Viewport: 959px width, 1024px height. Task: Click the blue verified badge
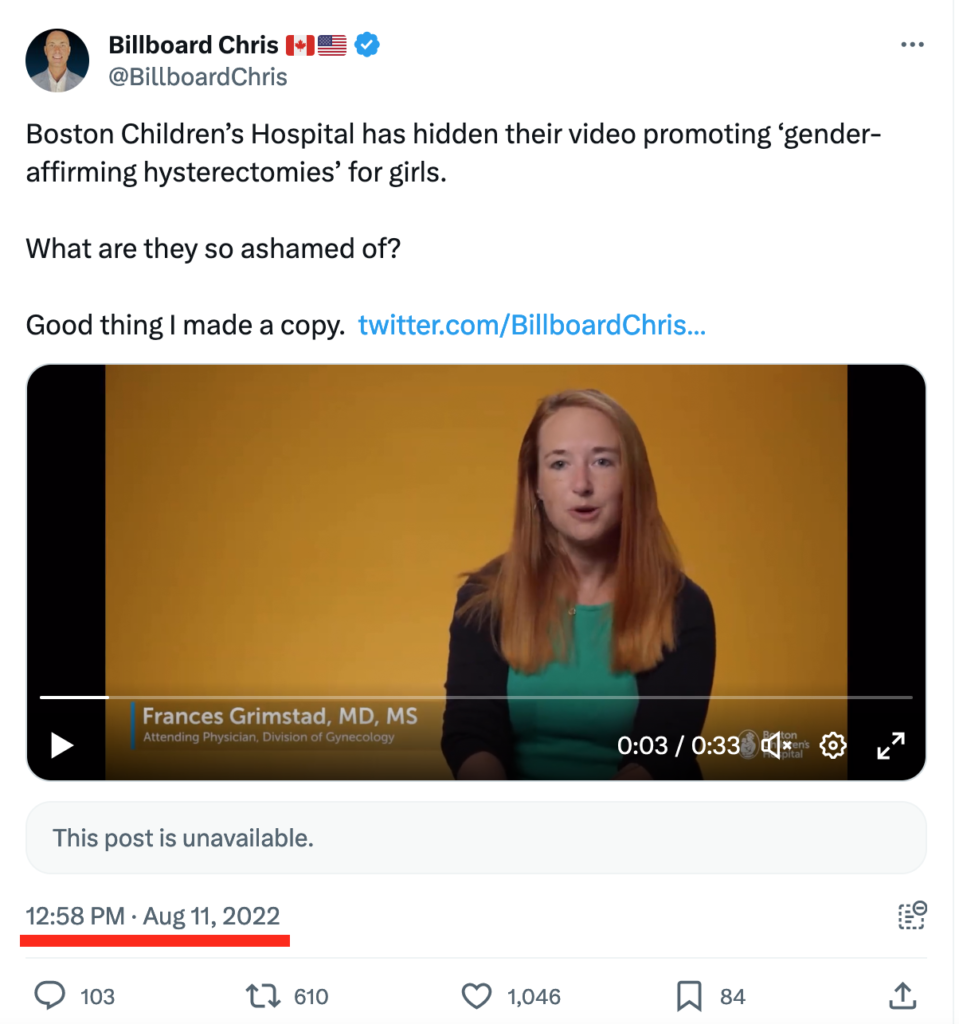pyautogui.click(x=367, y=45)
